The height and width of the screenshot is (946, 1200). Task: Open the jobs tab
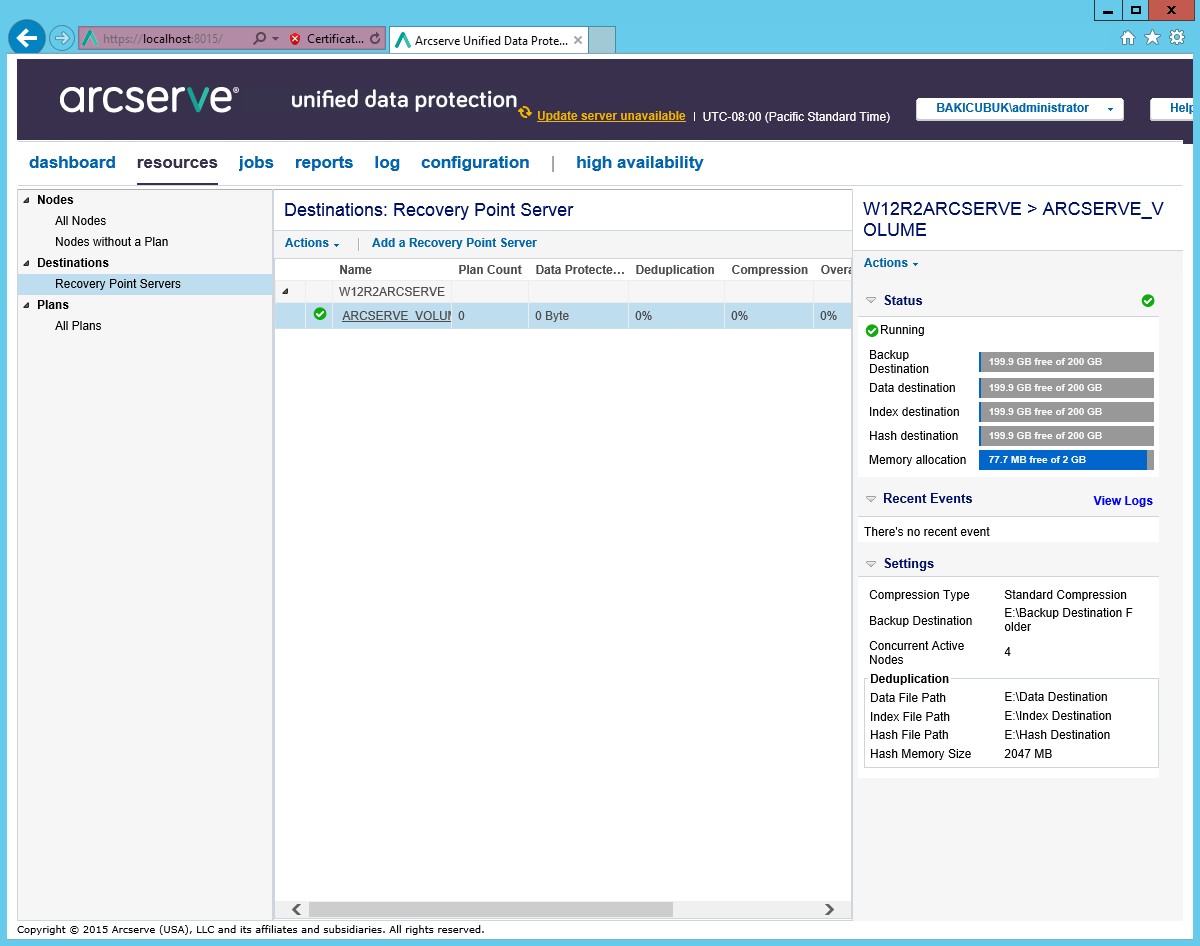(256, 162)
